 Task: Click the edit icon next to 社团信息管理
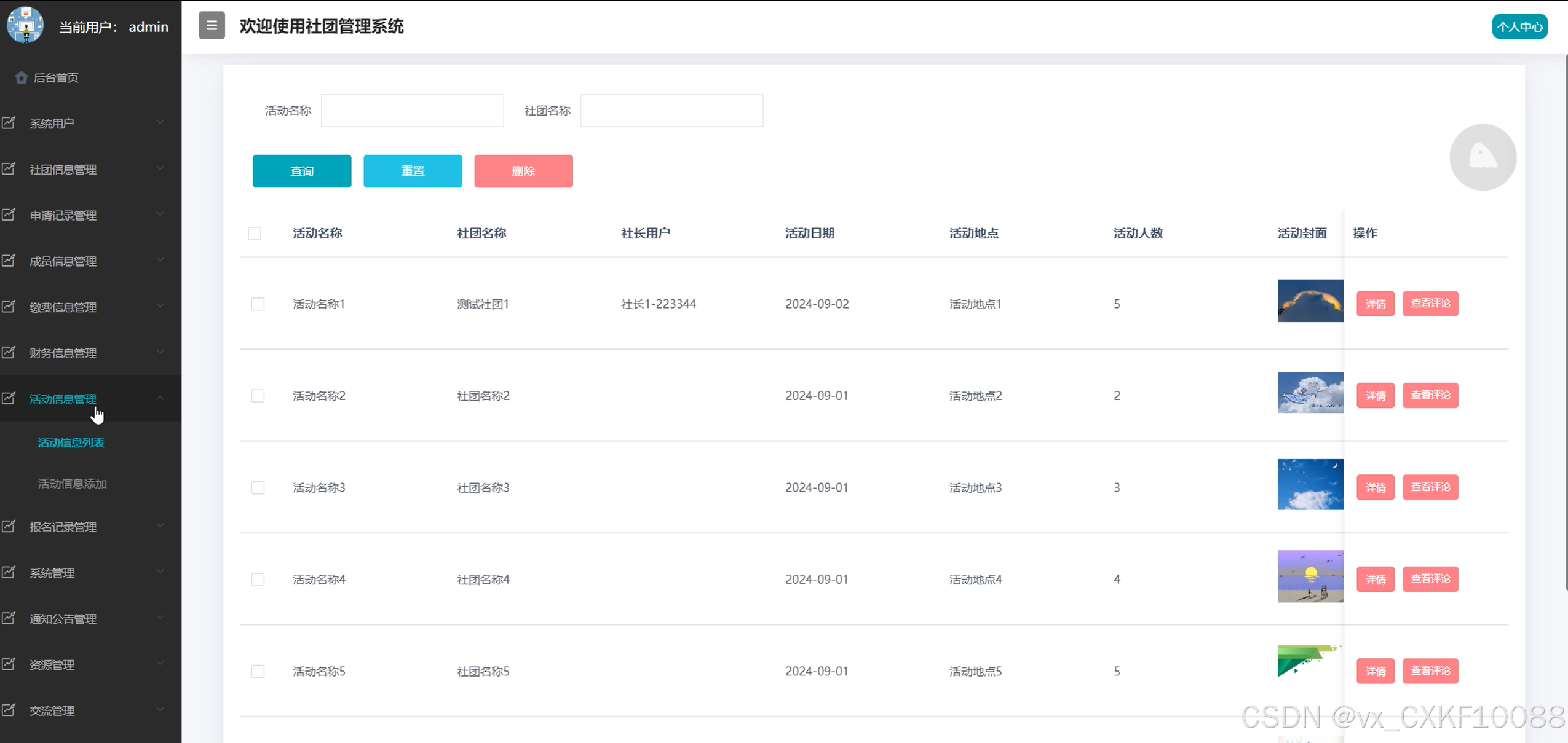(x=9, y=169)
